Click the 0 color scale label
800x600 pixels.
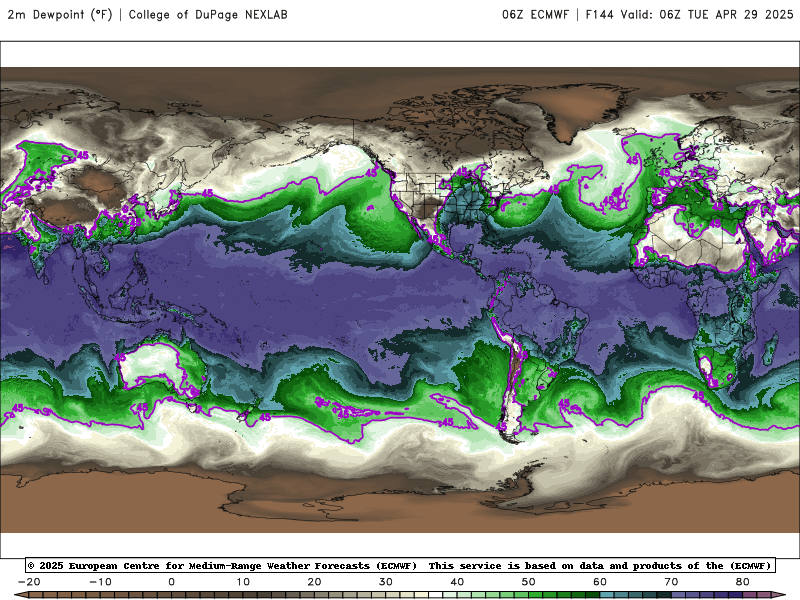(171, 582)
